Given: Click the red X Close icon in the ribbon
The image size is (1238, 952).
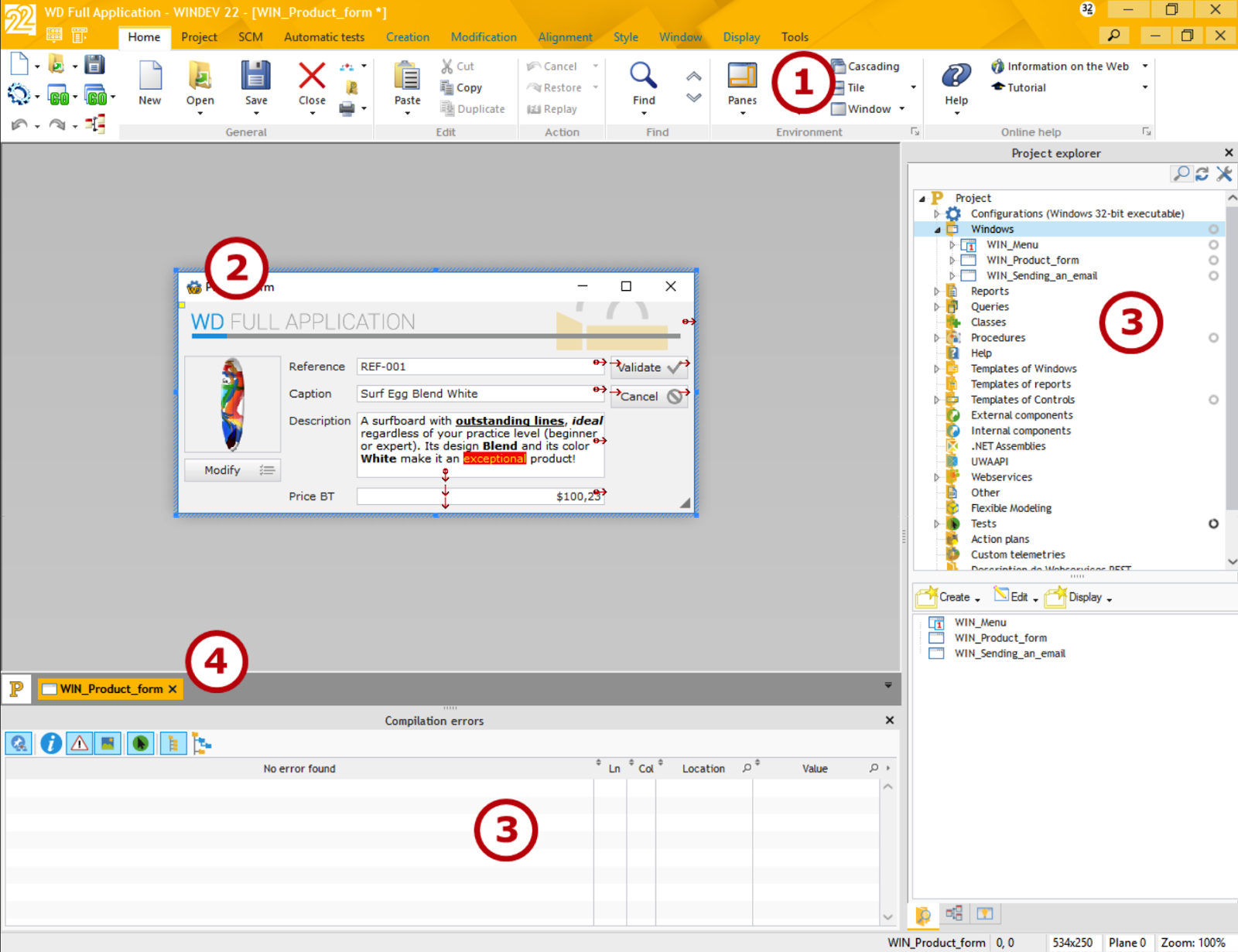Looking at the screenshot, I should click(312, 76).
